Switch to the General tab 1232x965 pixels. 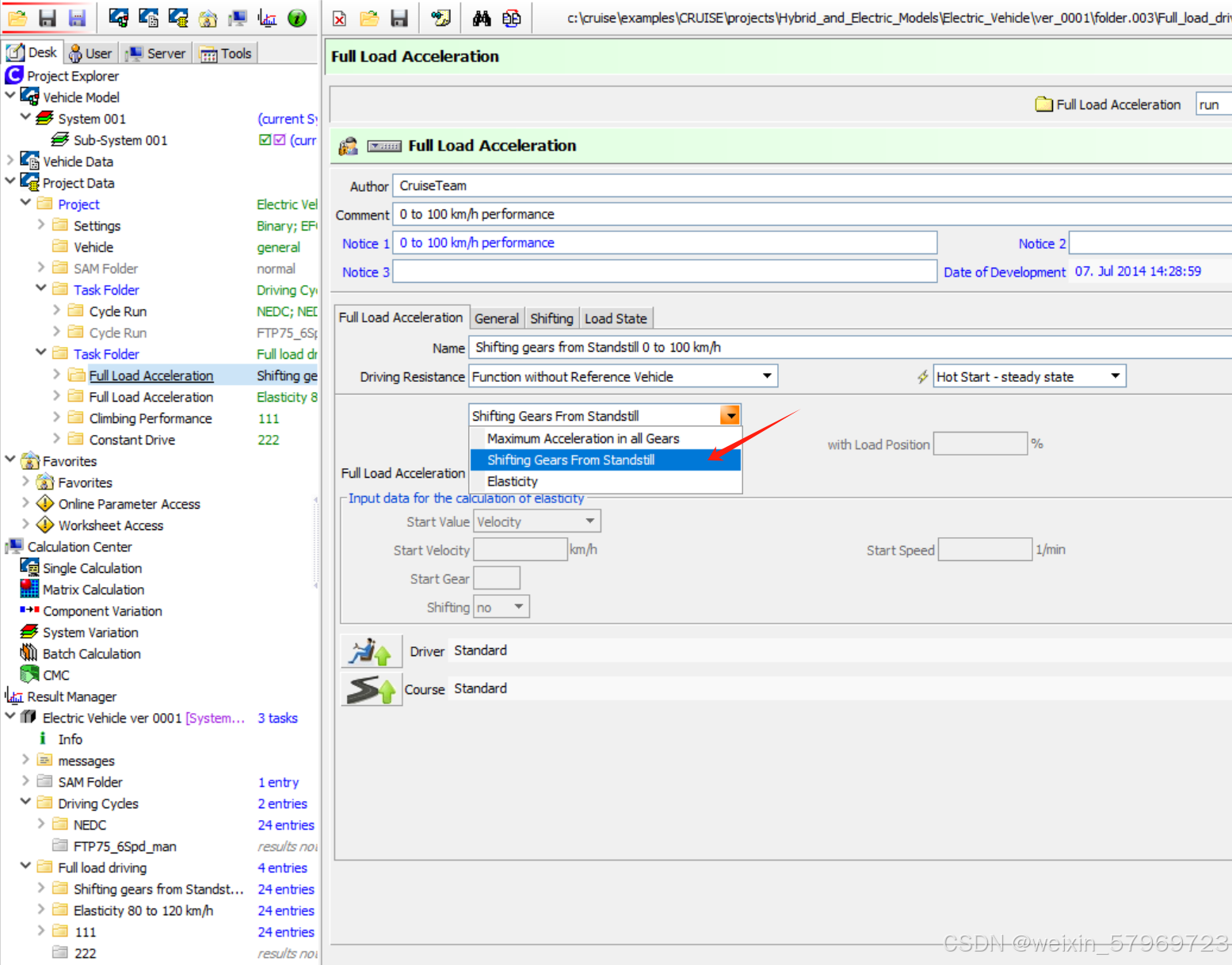(497, 318)
